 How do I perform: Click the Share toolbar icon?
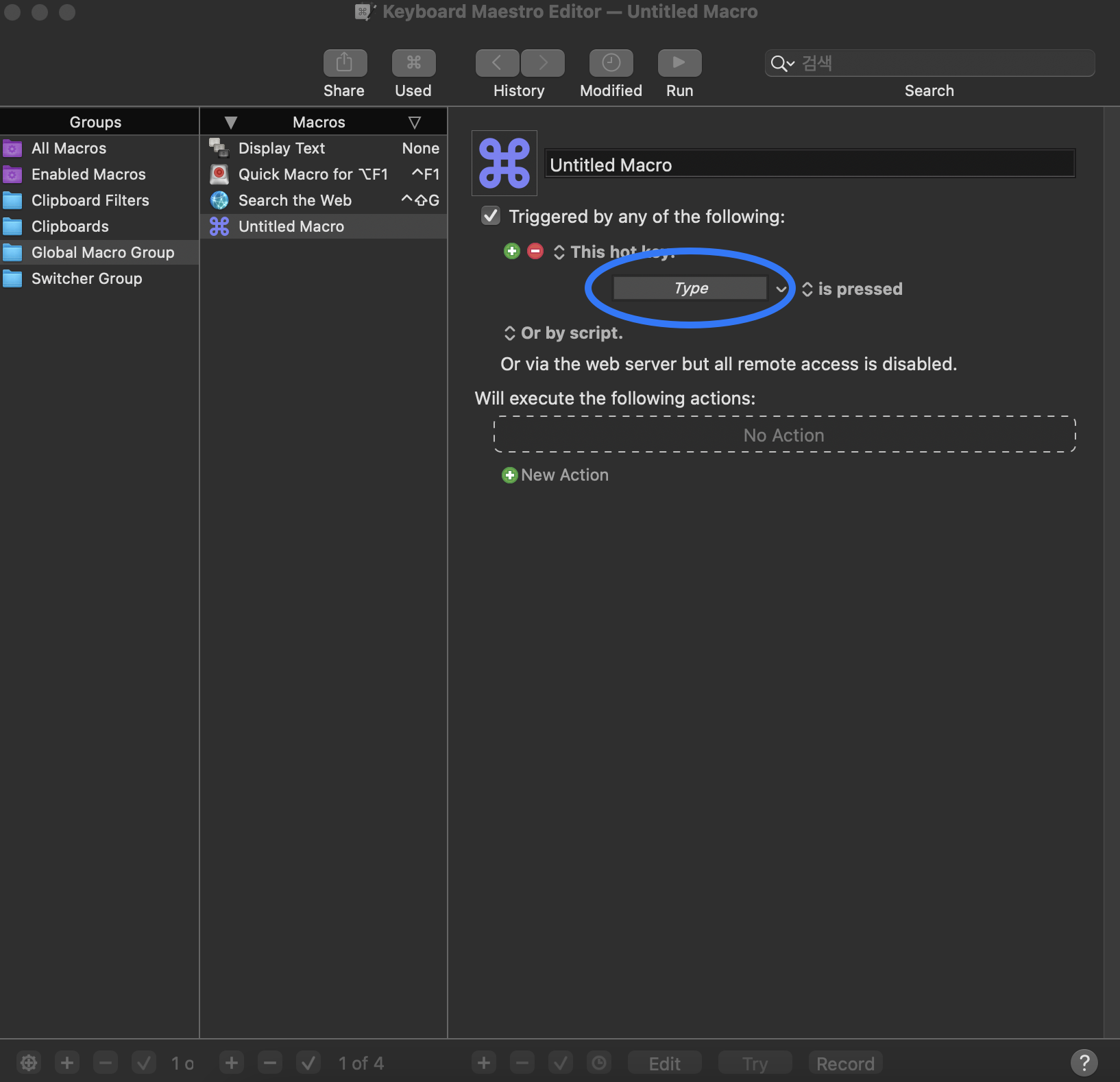pos(345,63)
